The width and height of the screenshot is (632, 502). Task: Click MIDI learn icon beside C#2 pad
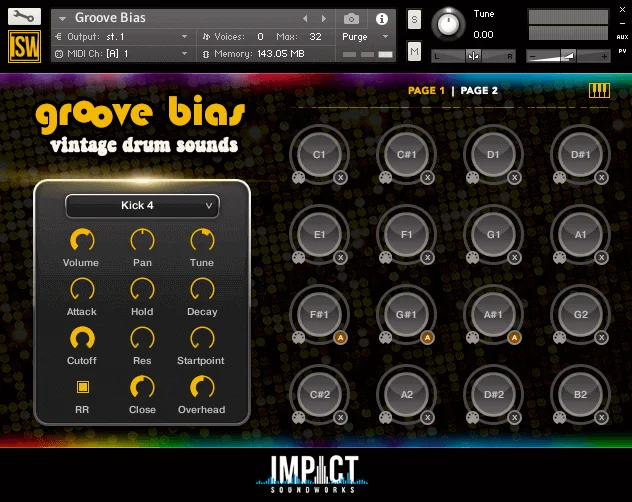(x=298, y=418)
